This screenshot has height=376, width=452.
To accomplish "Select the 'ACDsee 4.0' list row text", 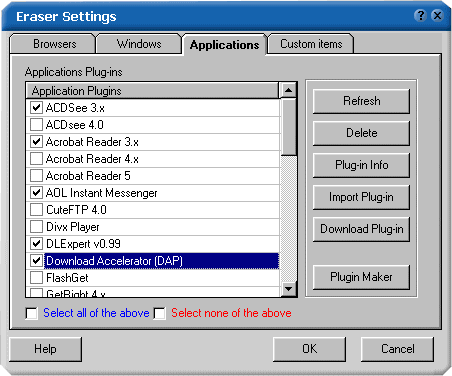I will point(75,125).
